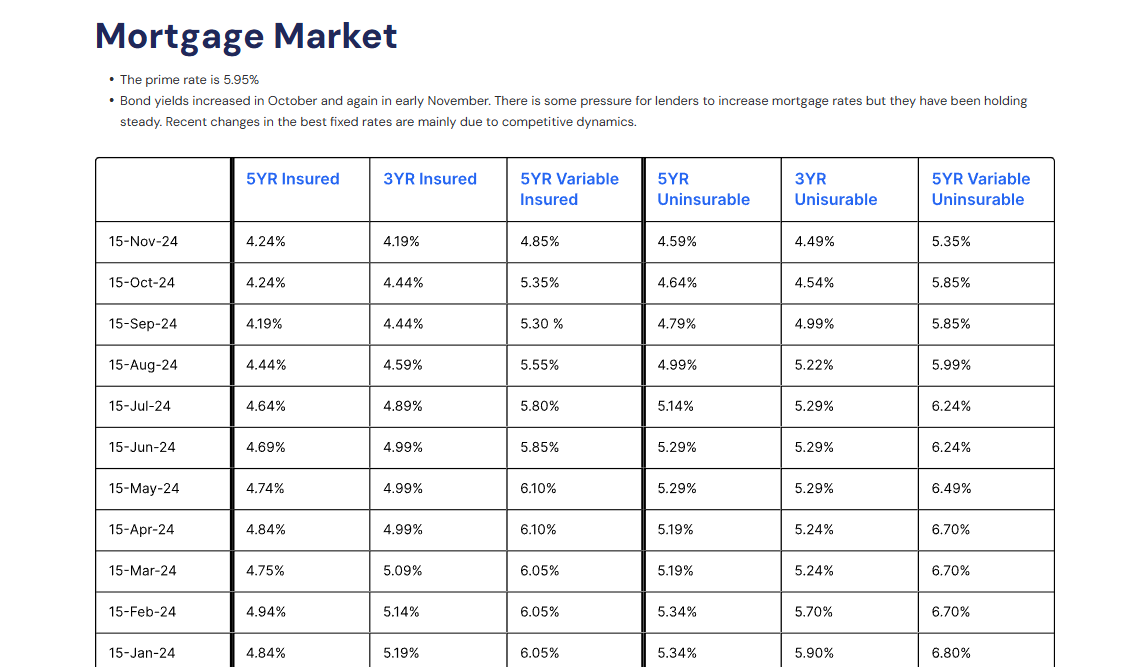The height and width of the screenshot is (667, 1145).
Task: Click the 5YR Uninsurable column header
Action: (703, 189)
